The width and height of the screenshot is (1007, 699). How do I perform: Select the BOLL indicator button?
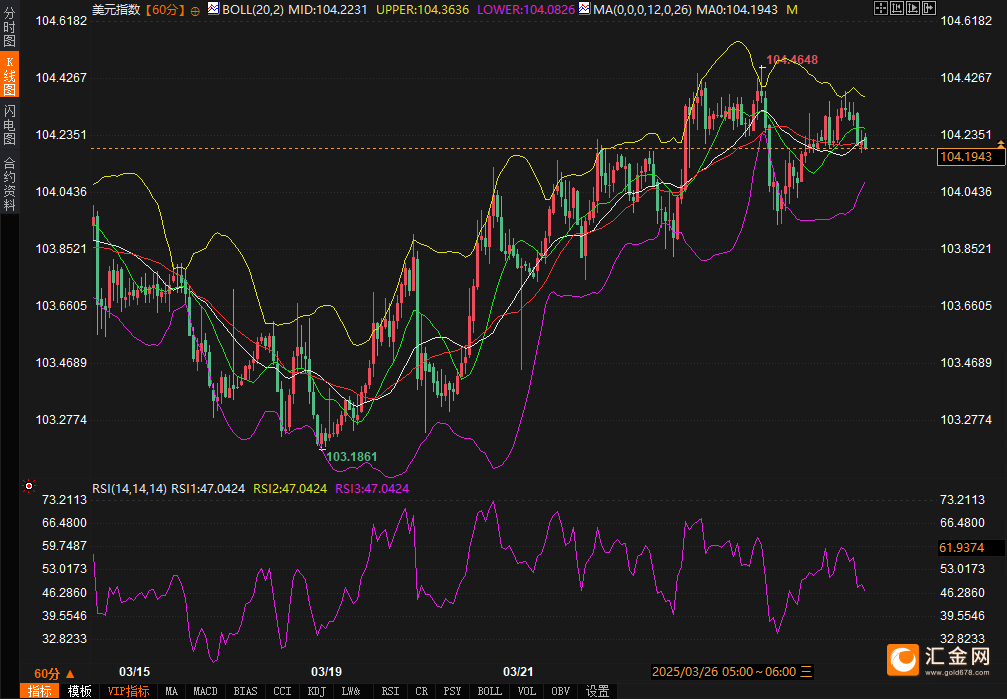(x=489, y=691)
